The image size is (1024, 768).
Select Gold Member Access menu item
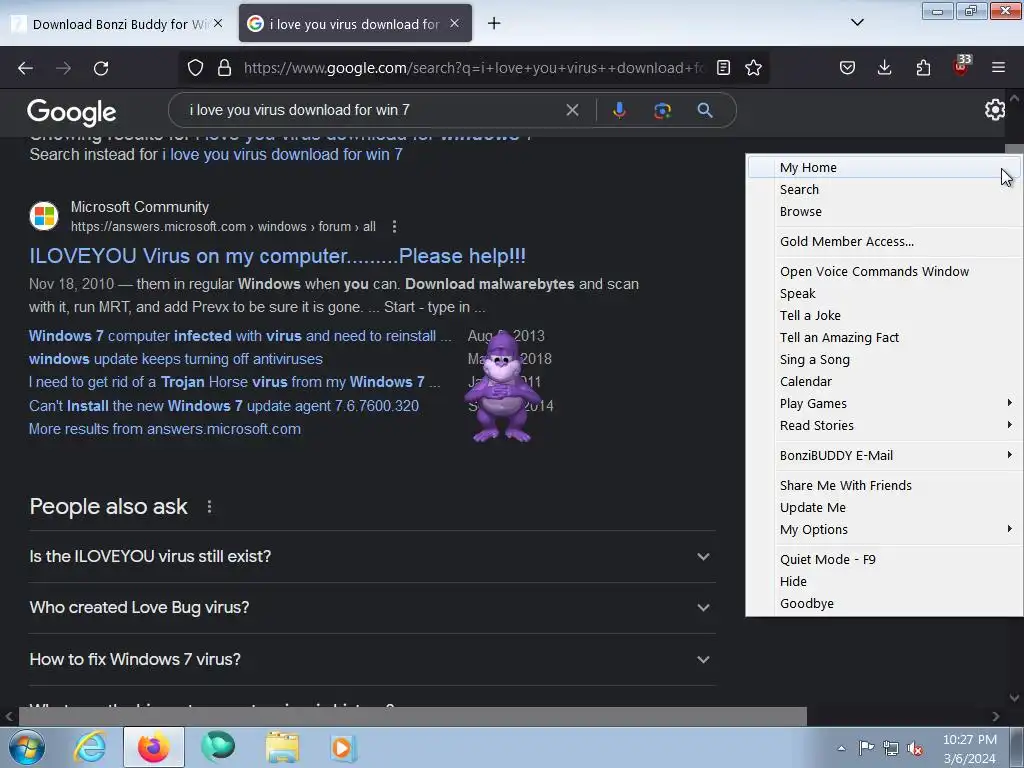tap(884, 242)
